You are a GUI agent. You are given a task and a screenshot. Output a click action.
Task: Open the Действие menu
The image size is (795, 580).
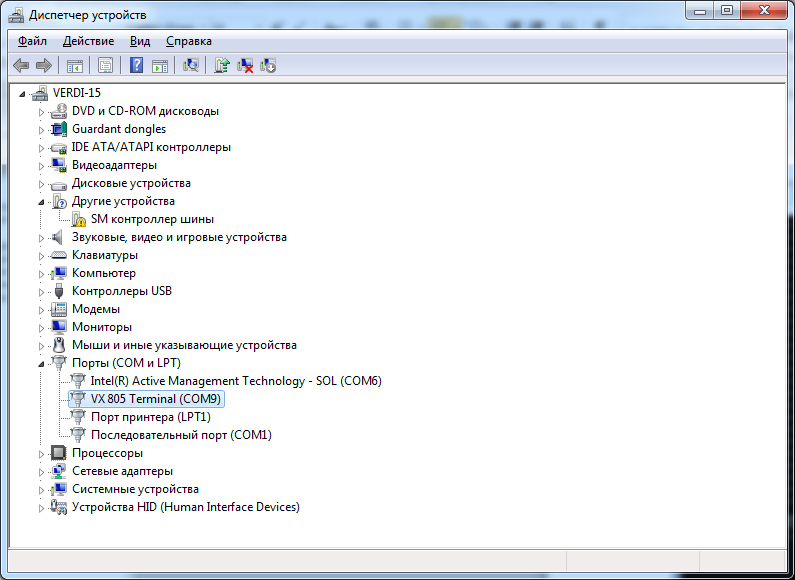[88, 41]
